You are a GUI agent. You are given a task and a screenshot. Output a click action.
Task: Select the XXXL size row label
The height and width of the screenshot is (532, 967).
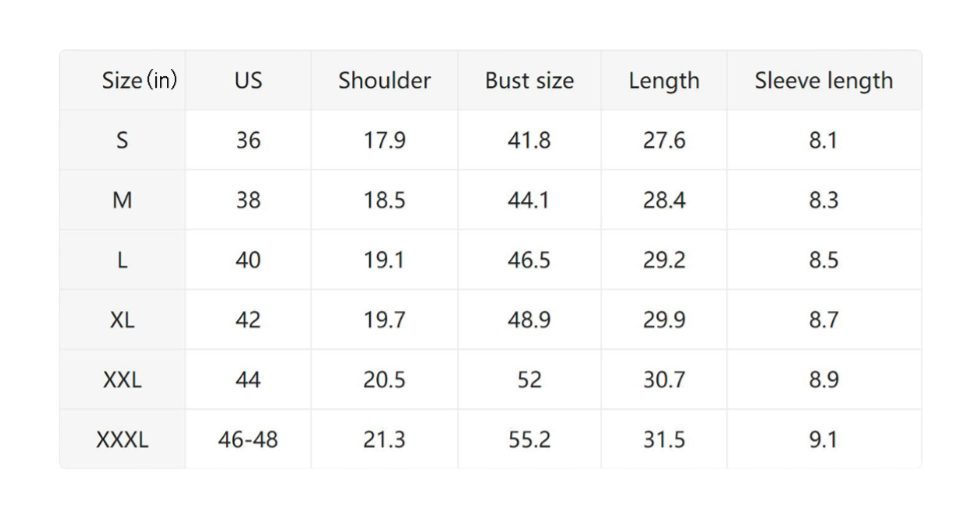pyautogui.click(x=122, y=440)
